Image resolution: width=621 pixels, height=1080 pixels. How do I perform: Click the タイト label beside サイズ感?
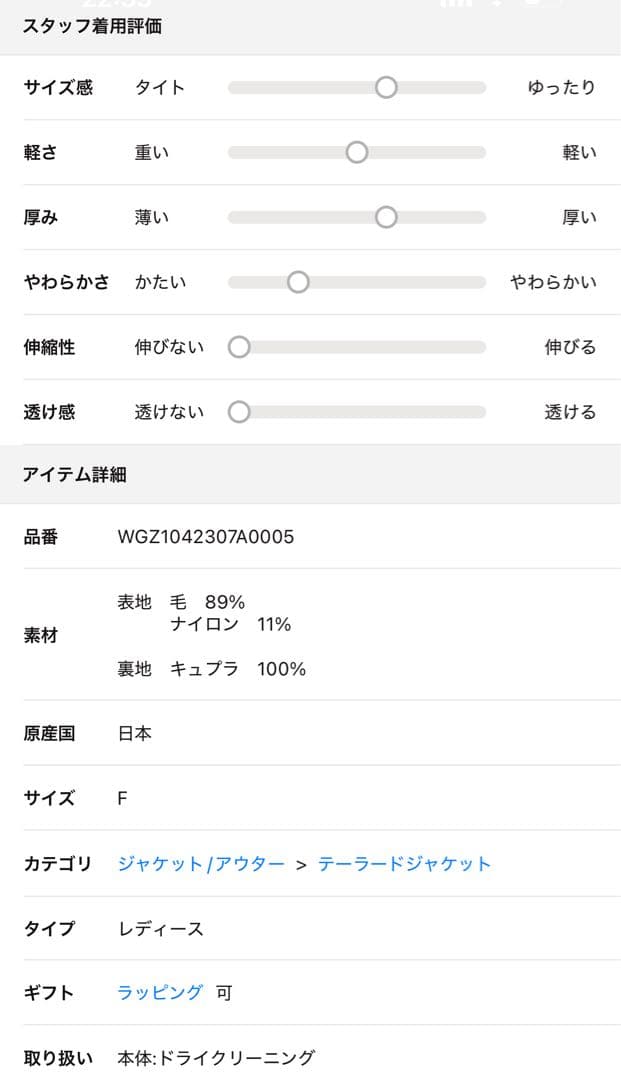[160, 88]
